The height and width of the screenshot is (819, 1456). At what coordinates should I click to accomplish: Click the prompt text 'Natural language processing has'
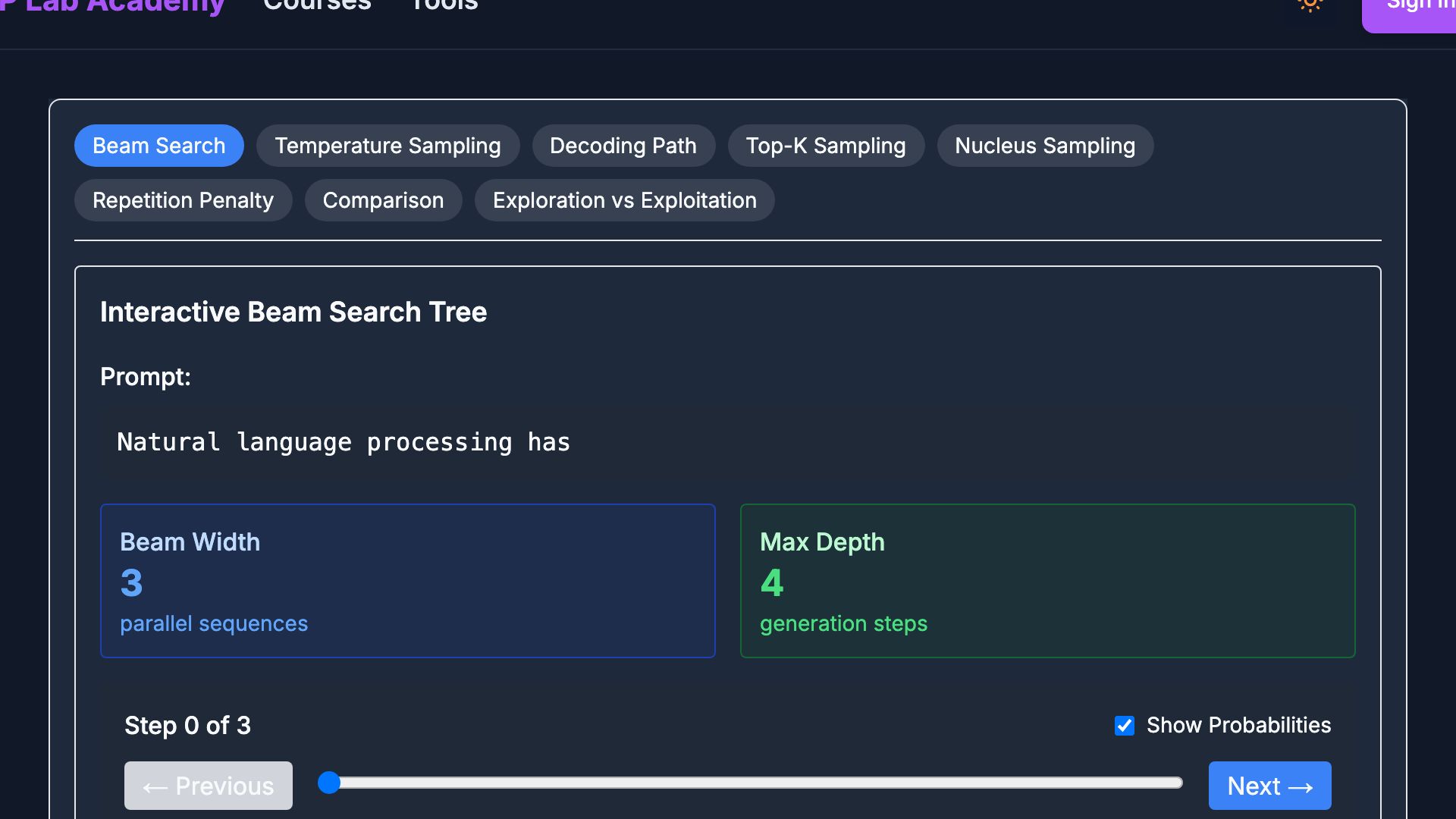pyautogui.click(x=344, y=442)
